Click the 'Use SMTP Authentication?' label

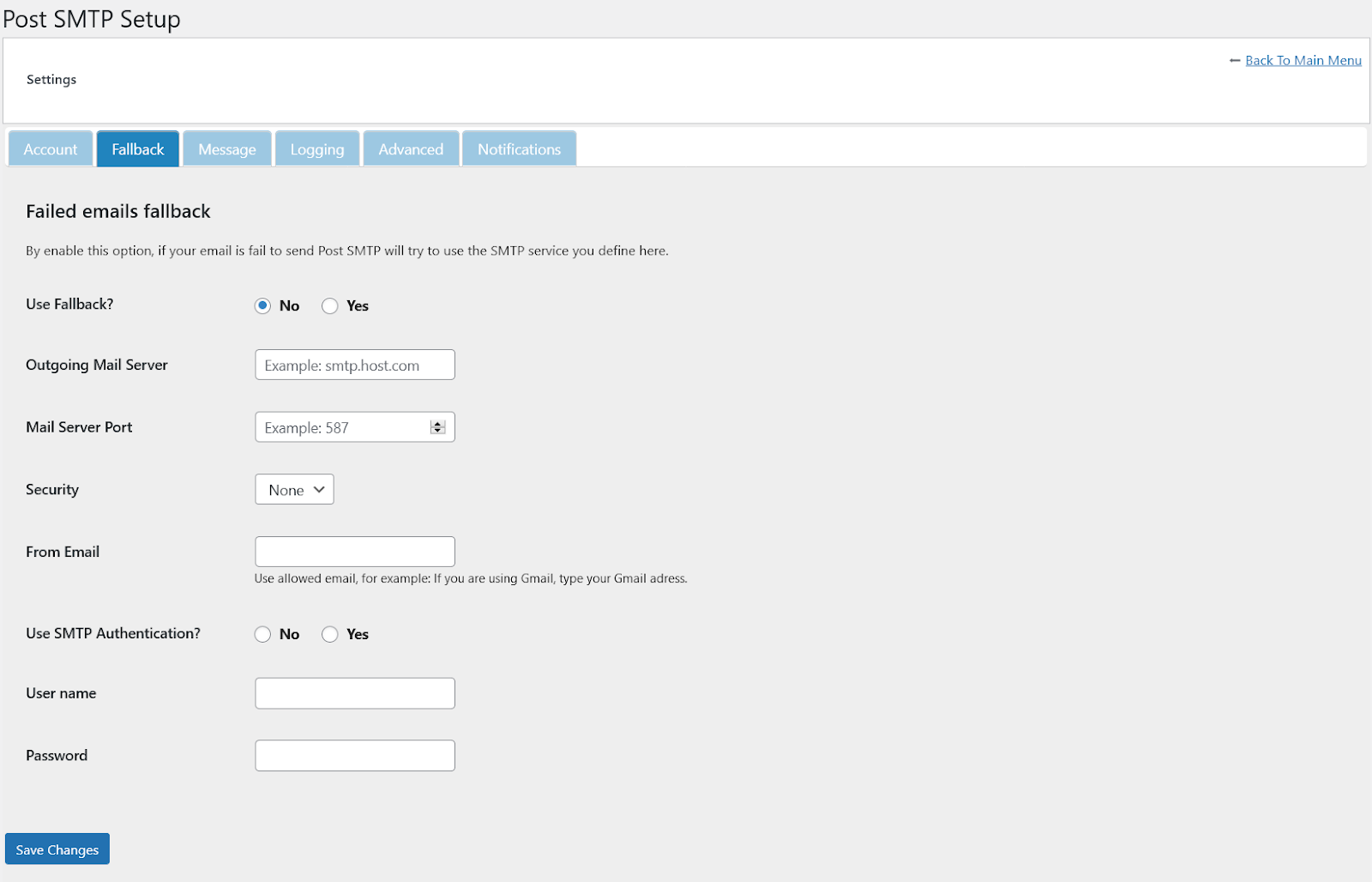point(113,633)
